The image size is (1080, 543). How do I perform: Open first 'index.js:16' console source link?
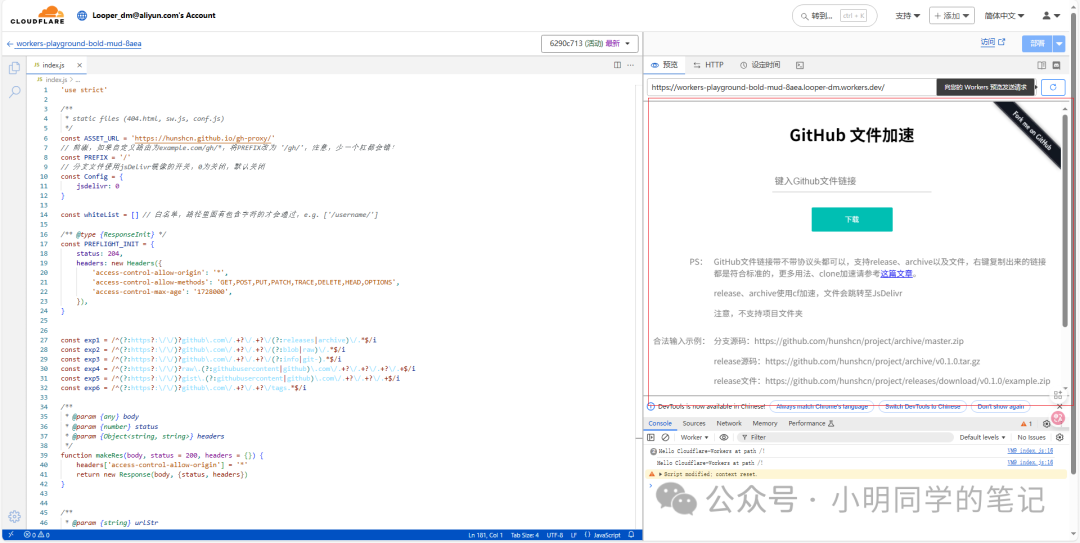1030,451
